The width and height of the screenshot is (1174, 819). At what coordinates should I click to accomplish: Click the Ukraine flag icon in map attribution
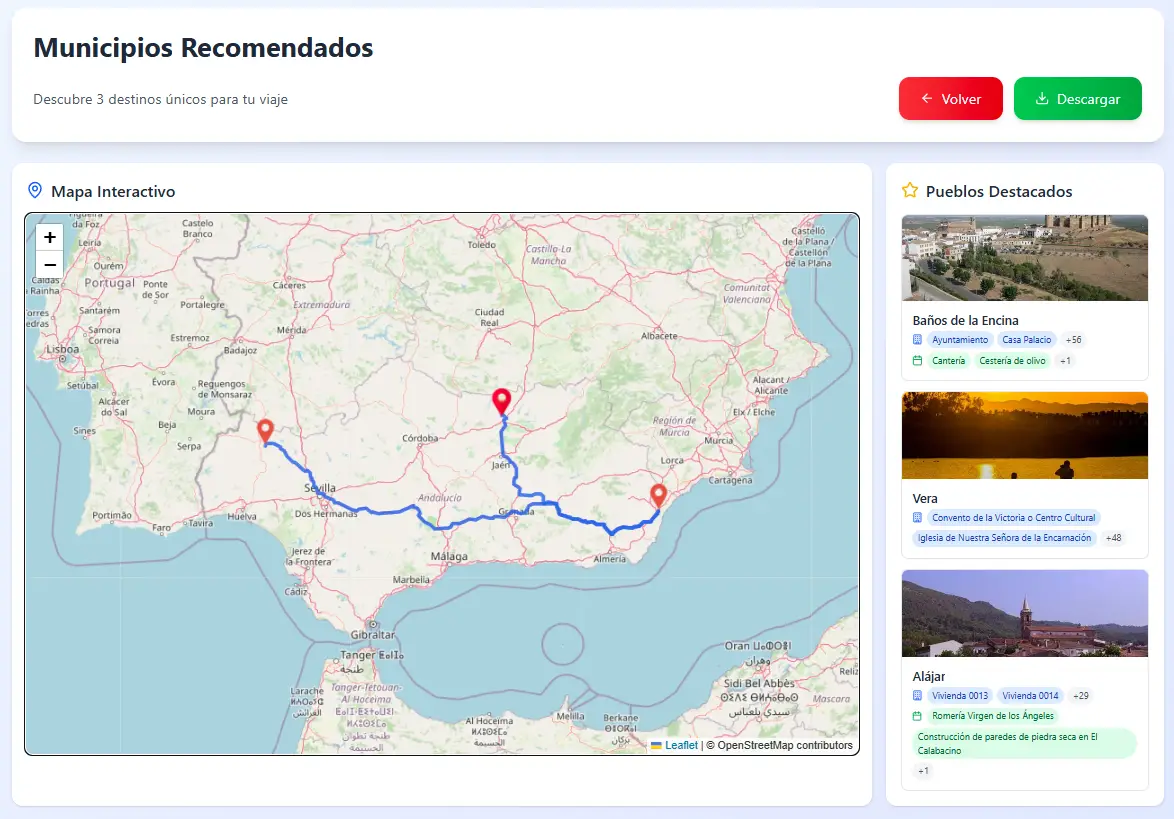coord(656,745)
